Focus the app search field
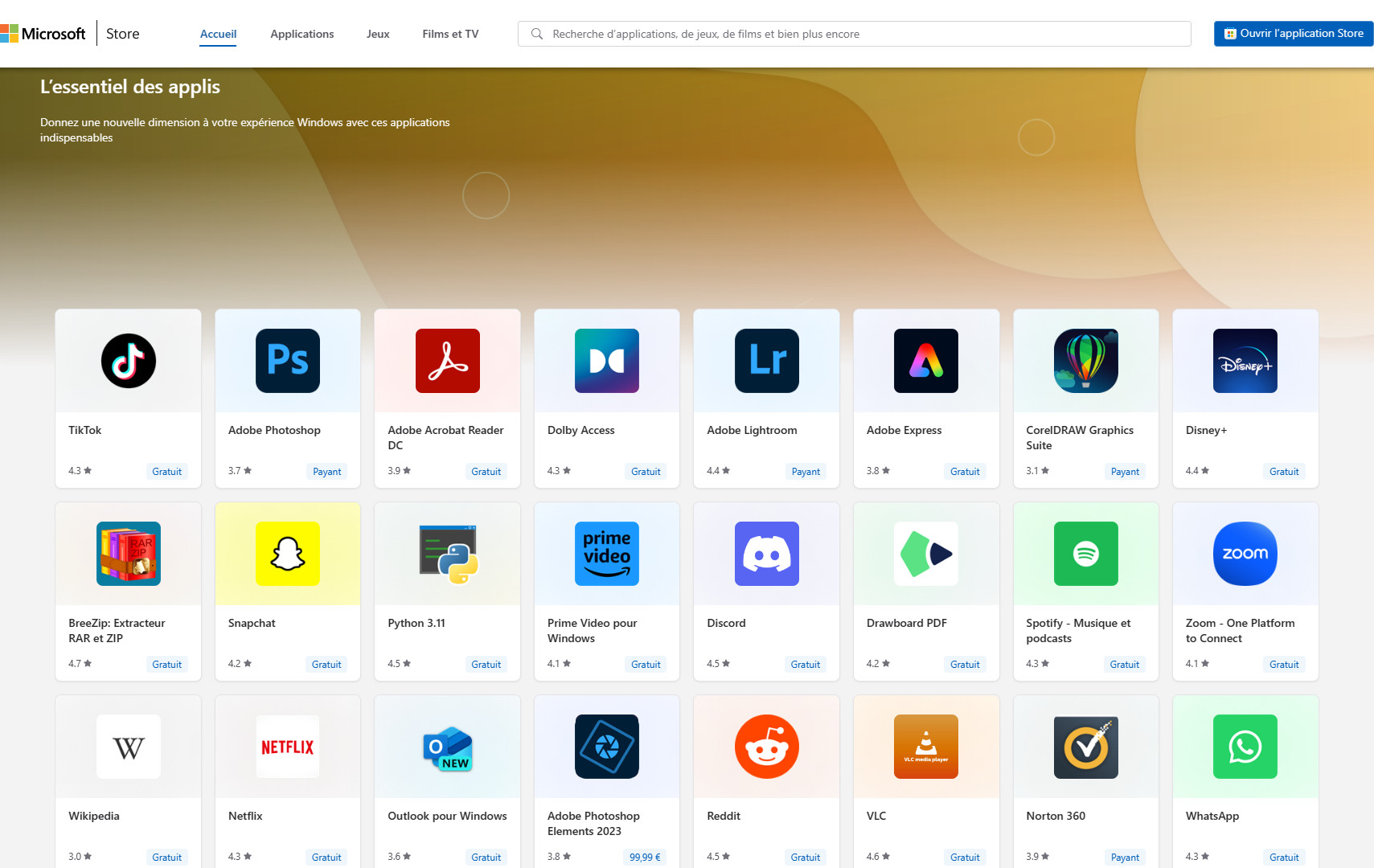The width and height of the screenshot is (1374, 868). pos(855,34)
